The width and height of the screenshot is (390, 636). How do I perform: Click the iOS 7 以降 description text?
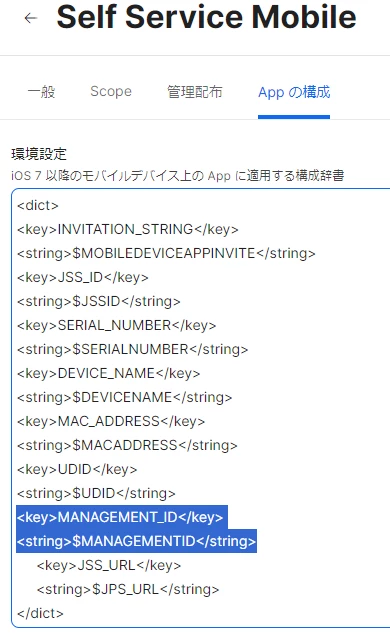coord(178,176)
